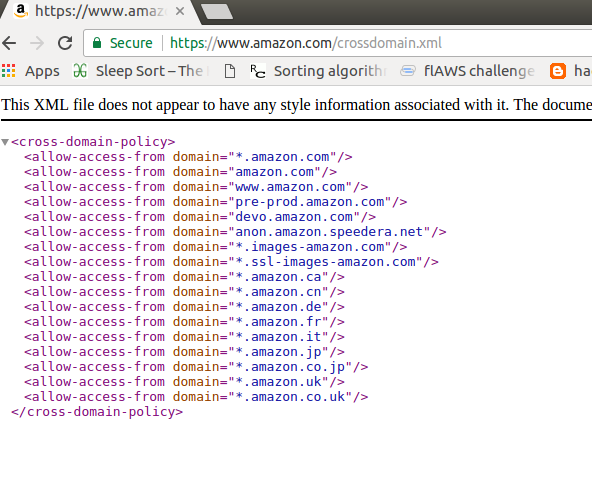Select the *.amazon.it domain line

pyautogui.click(x=185, y=337)
